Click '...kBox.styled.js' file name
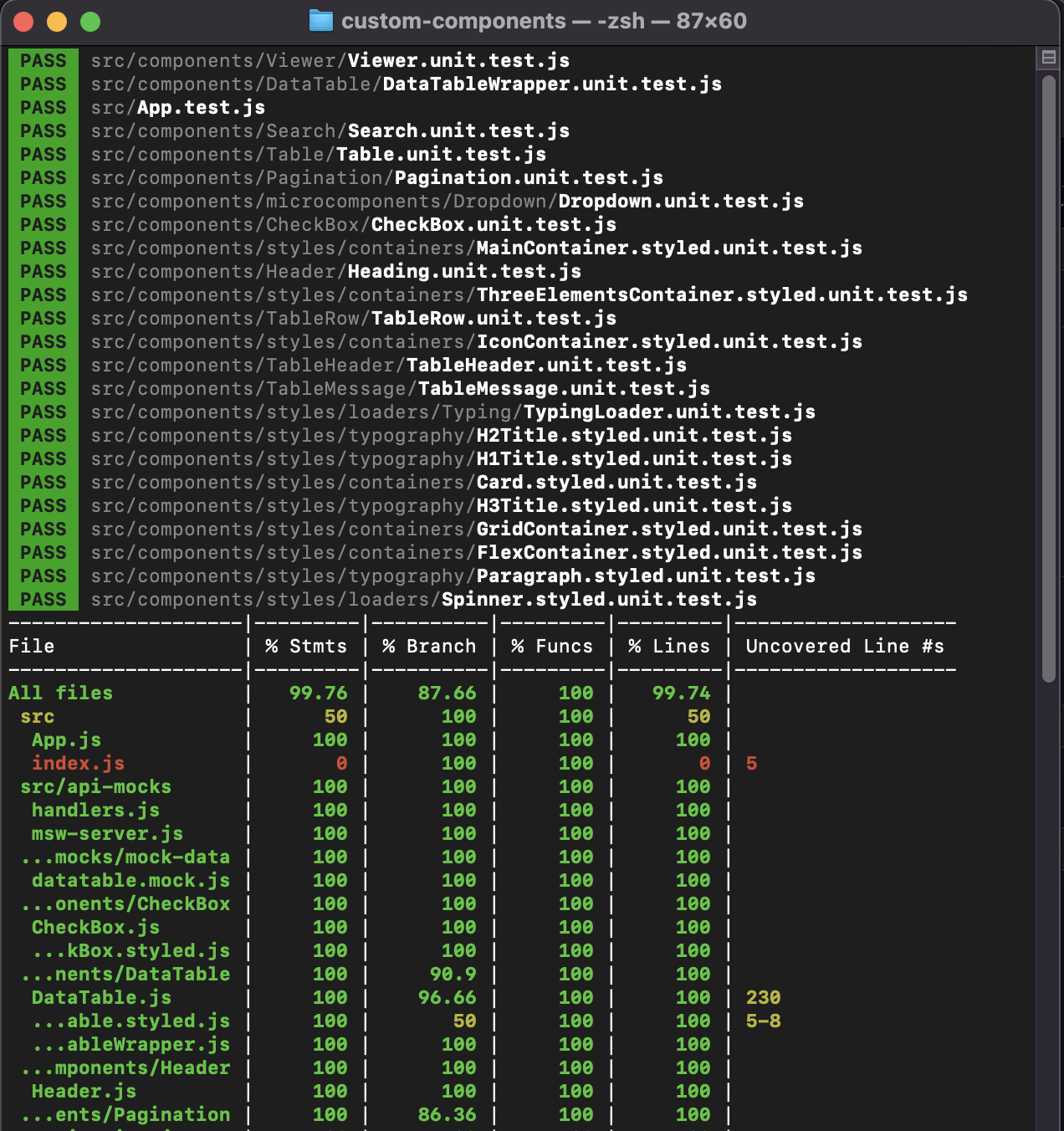 pos(131,951)
